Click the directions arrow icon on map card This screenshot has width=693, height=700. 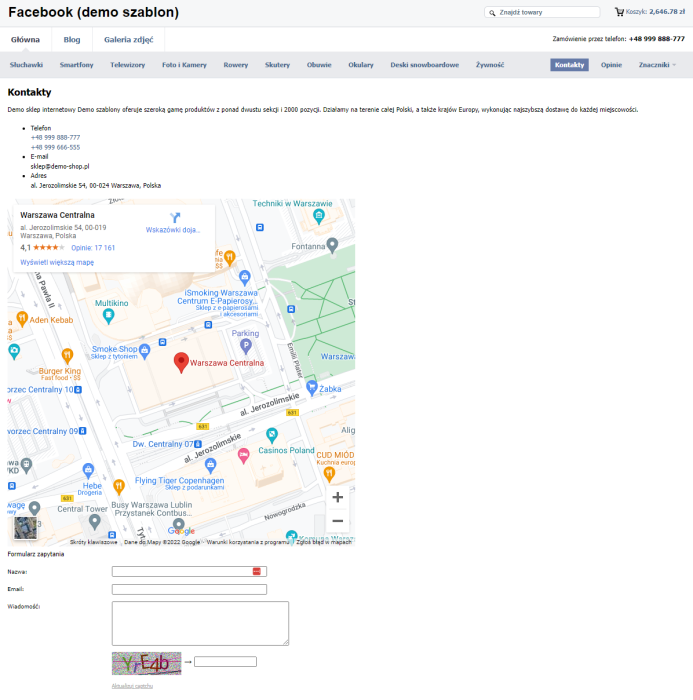point(173,217)
